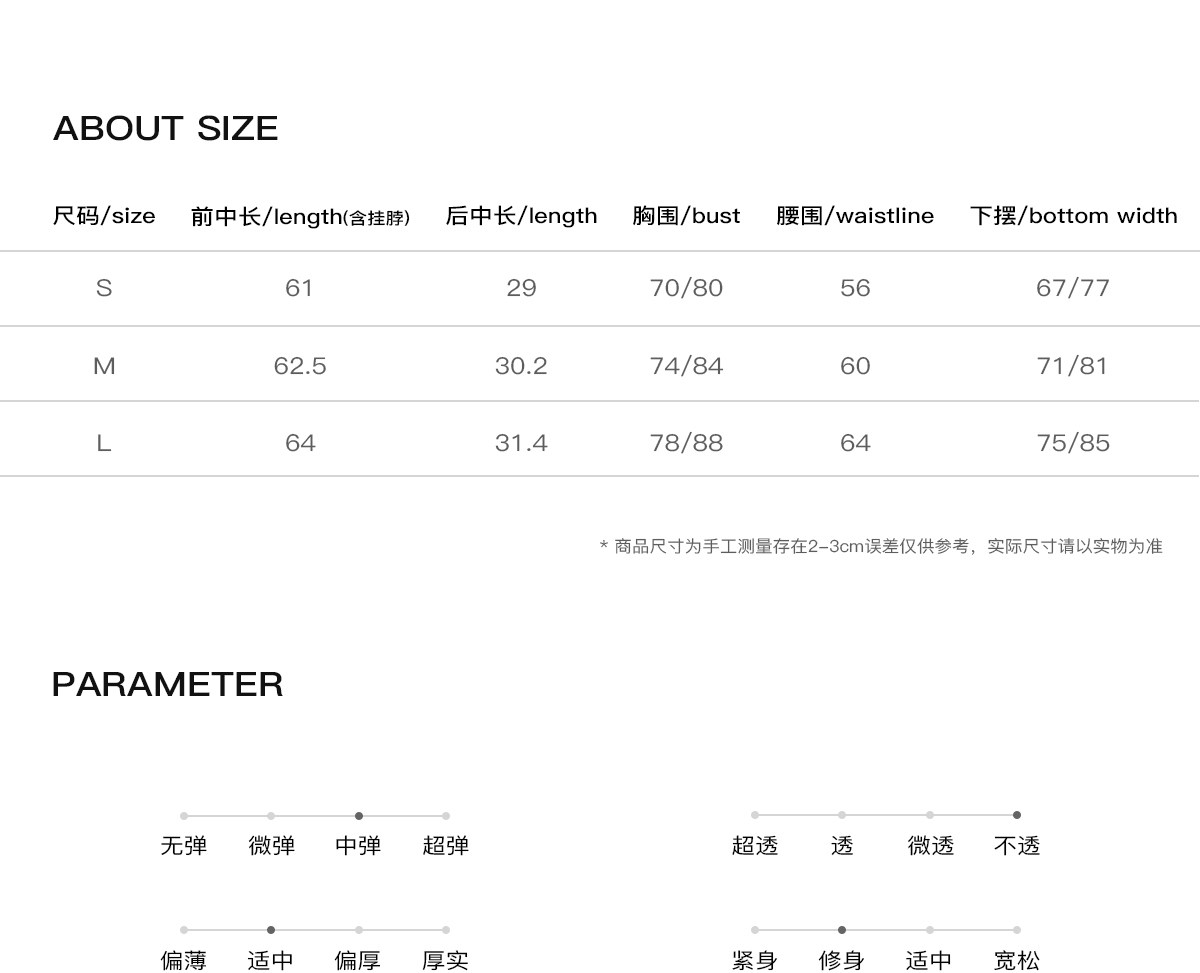Image resolution: width=1200 pixels, height=973 pixels.
Task: Select the 微弹 elasticity dot
Action: point(271,816)
